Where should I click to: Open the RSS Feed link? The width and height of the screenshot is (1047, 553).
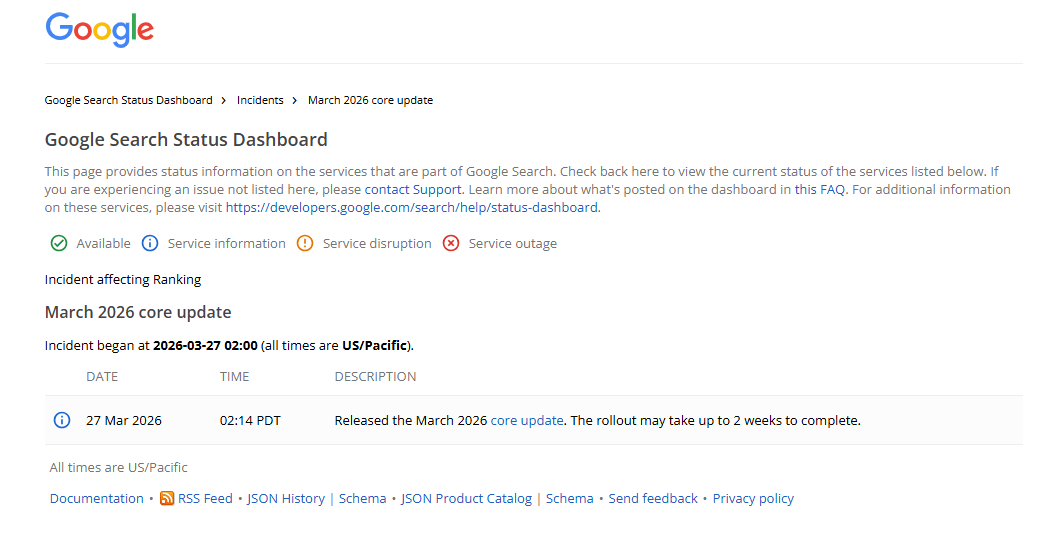[205, 498]
